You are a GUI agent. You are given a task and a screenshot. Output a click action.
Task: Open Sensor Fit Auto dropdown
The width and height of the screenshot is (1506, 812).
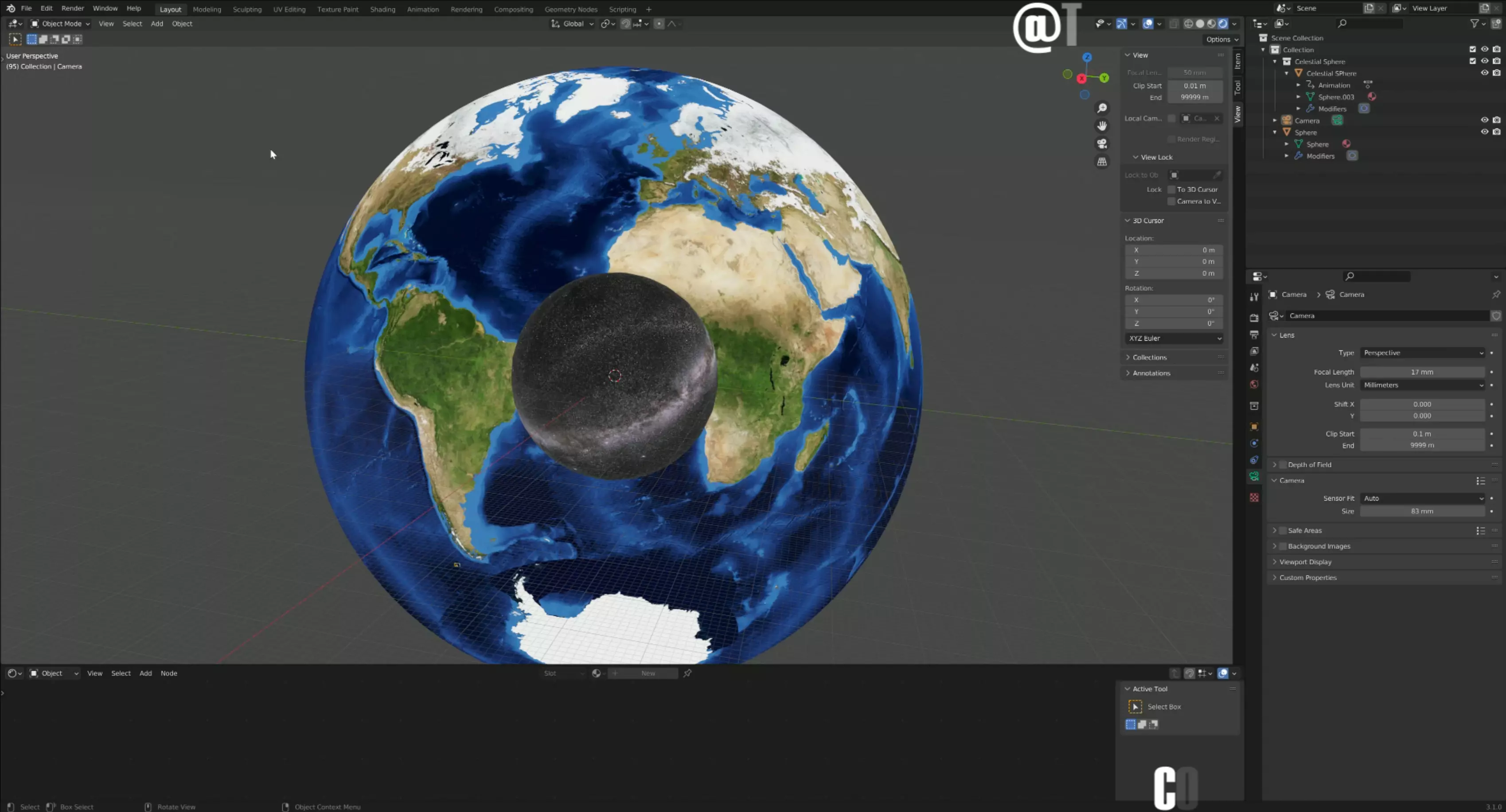[x=1422, y=498]
